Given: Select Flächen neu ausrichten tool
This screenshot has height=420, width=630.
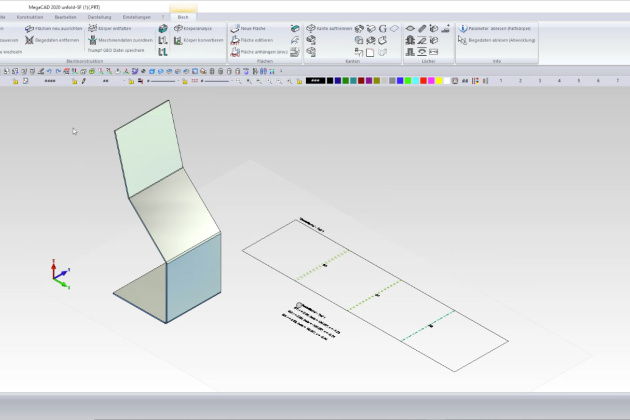Looking at the screenshot, I should (x=29, y=29).
